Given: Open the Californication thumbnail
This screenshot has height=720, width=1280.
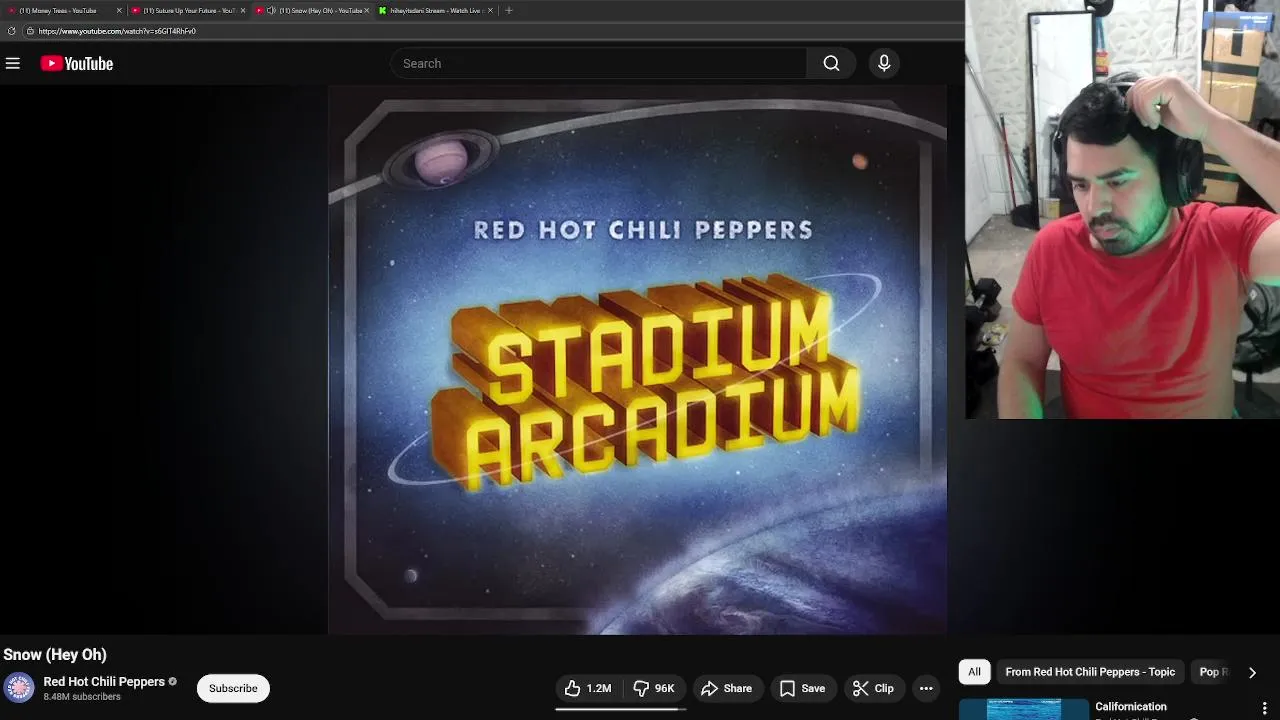Looking at the screenshot, I should click(1023, 709).
